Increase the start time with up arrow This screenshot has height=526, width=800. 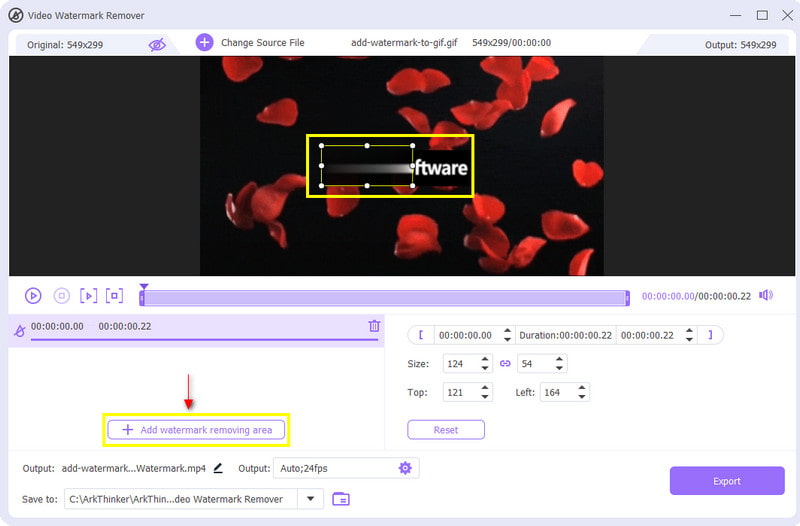click(x=507, y=331)
